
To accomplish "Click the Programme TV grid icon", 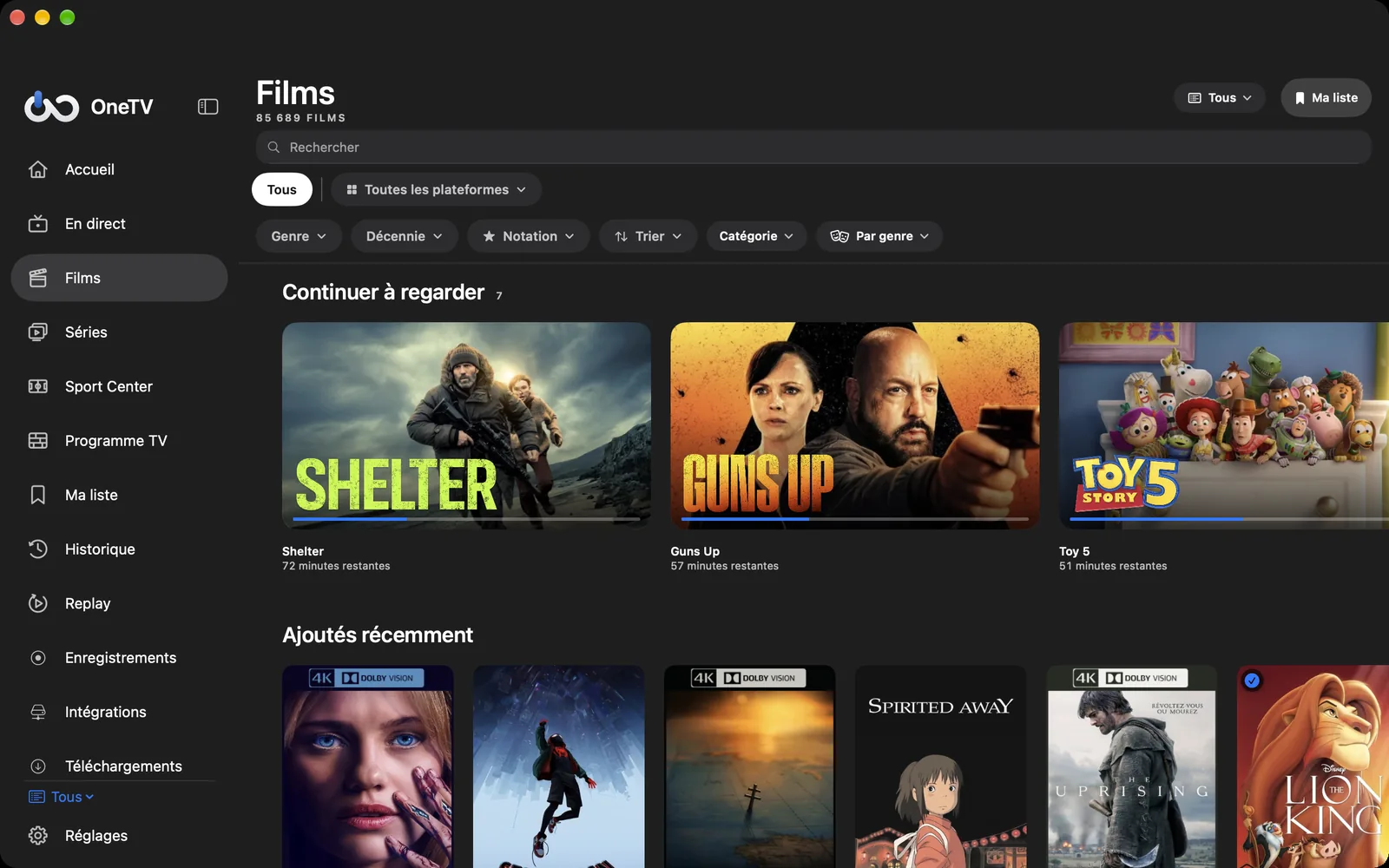I will click(38, 441).
